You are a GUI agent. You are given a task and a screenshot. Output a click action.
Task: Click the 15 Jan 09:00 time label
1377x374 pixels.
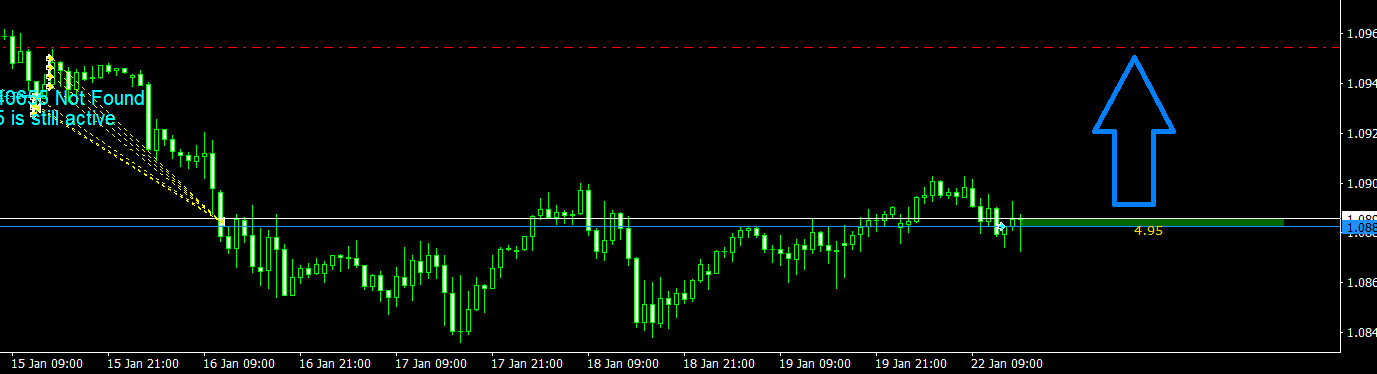click(x=47, y=364)
